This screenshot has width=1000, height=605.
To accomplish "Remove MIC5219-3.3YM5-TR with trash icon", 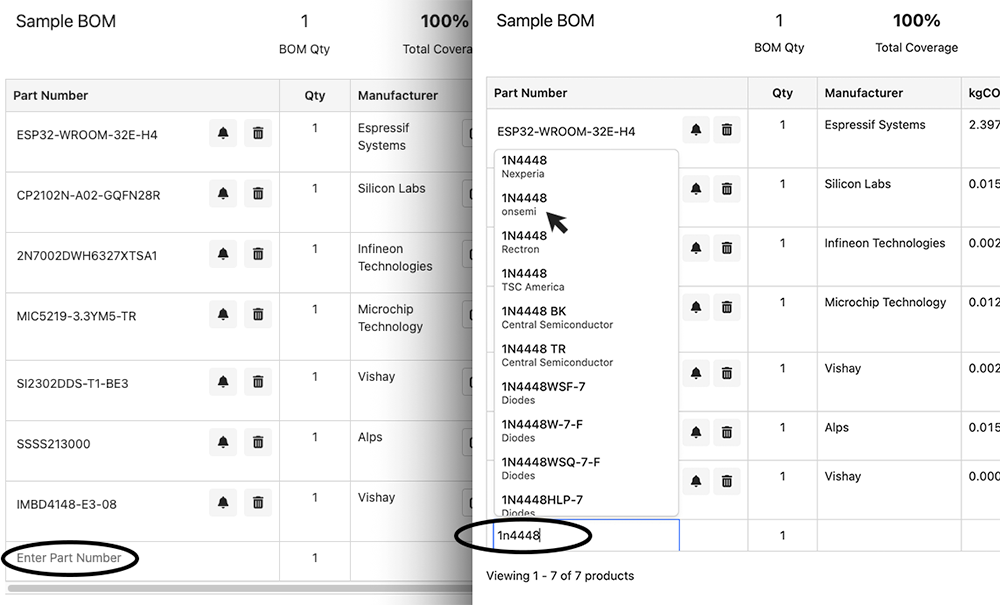I will click(x=258, y=314).
